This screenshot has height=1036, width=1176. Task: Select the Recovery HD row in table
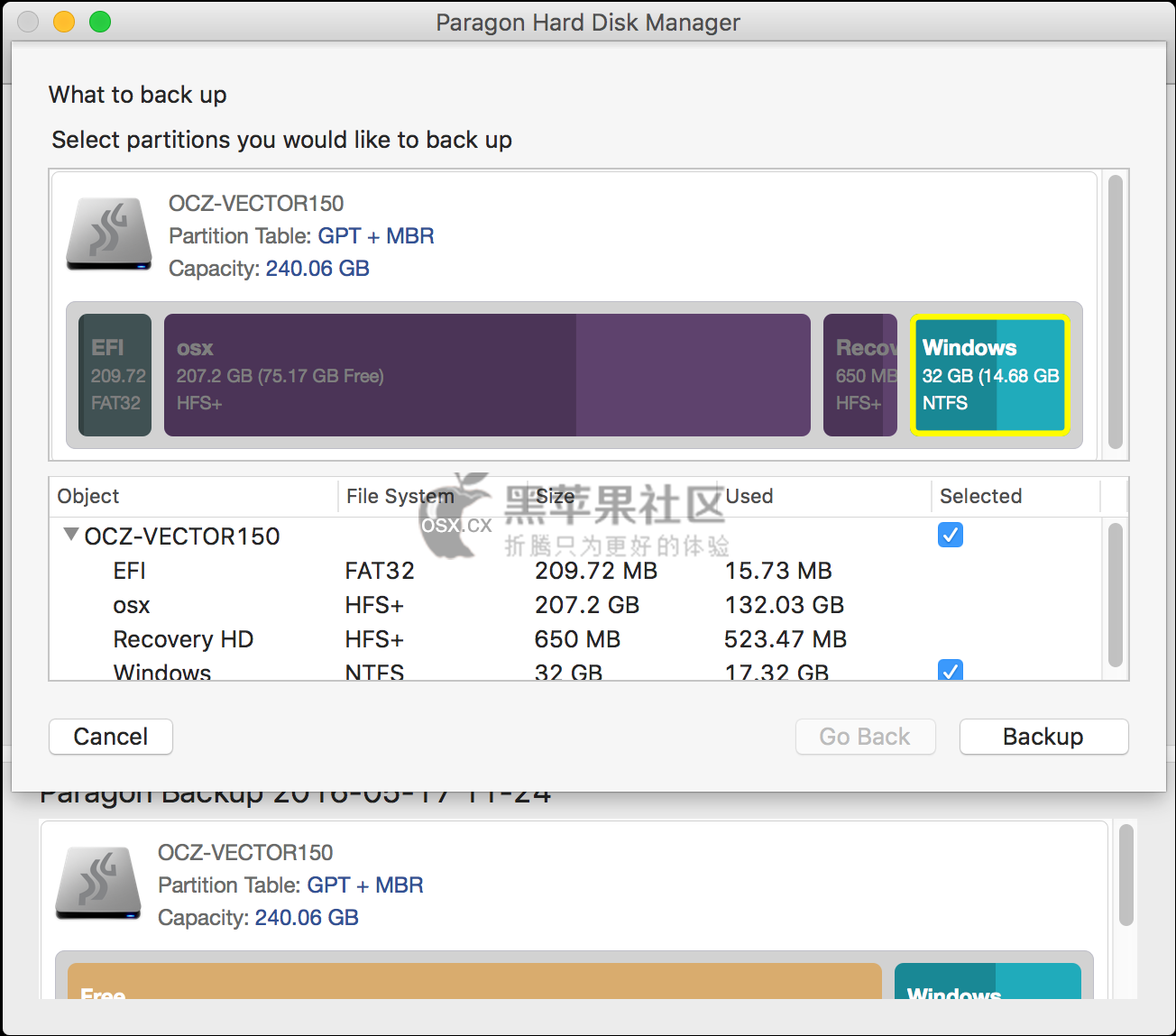575,639
